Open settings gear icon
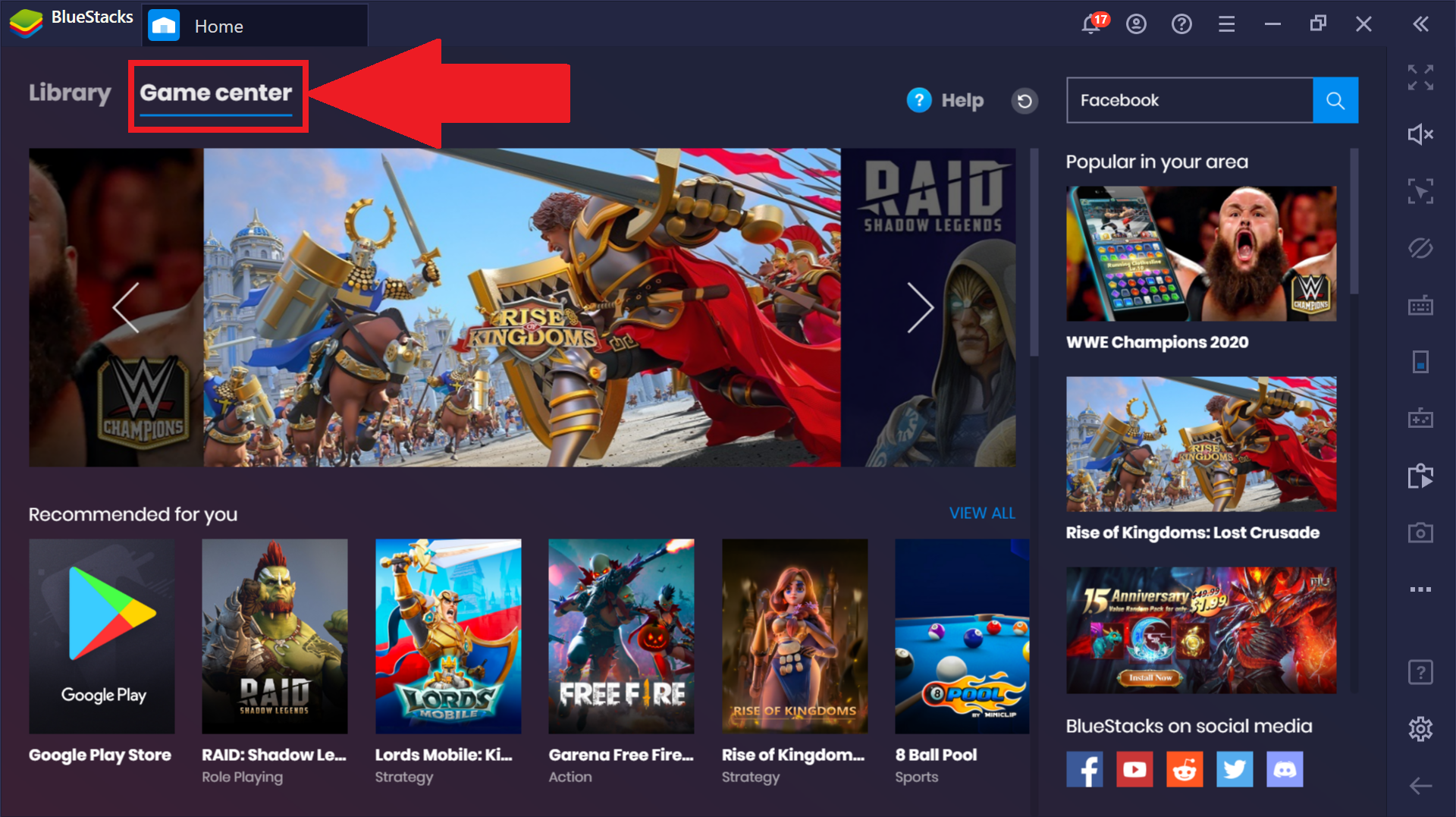Viewport: 1456px width, 817px height. pos(1420,729)
